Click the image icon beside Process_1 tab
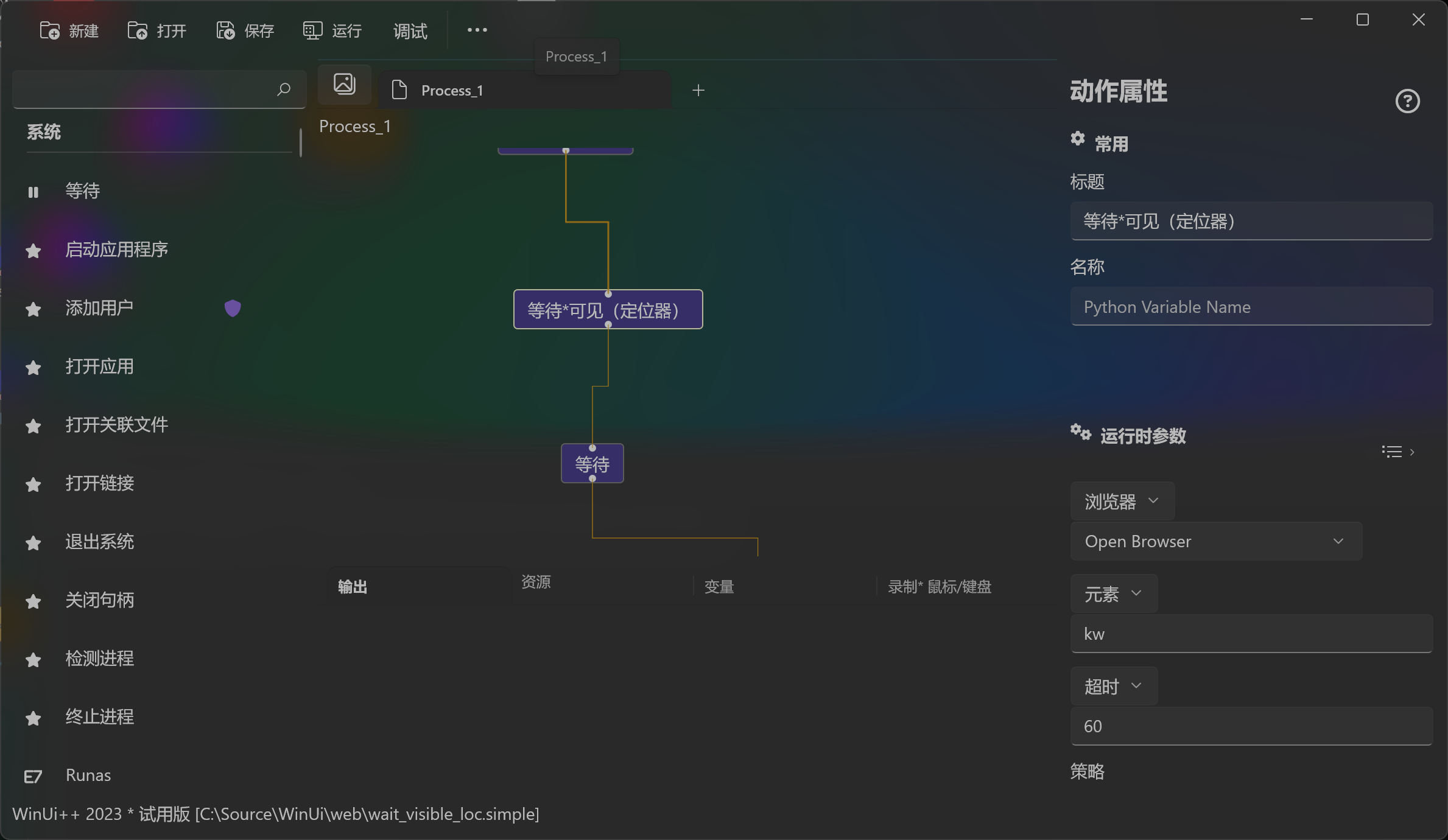 point(345,84)
